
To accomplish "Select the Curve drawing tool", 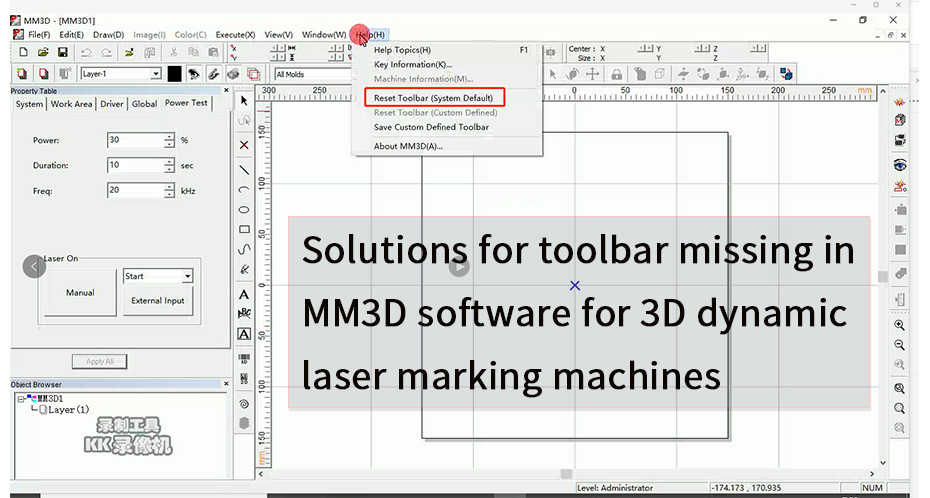I will coord(244,249).
